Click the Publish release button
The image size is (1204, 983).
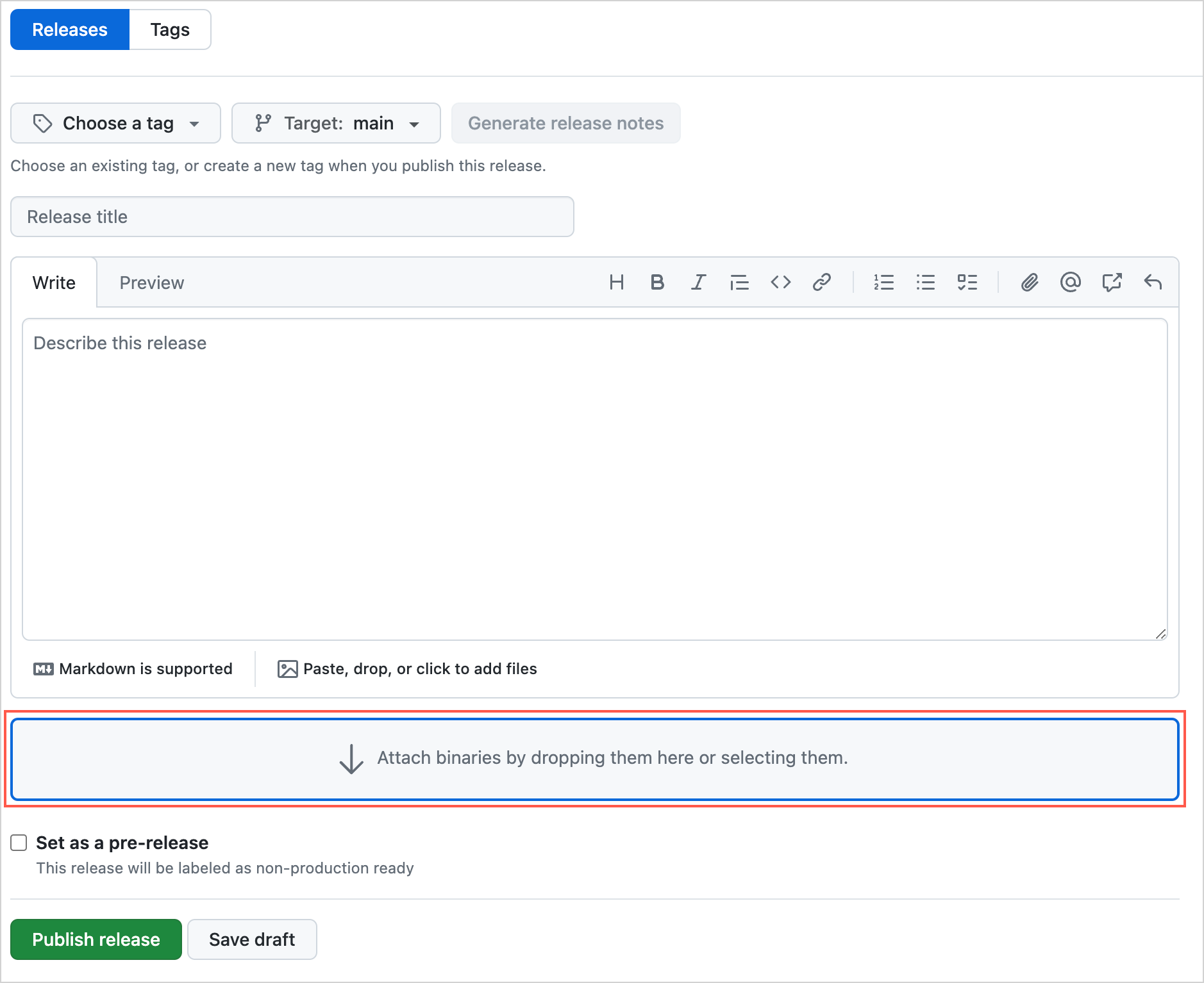pos(96,939)
